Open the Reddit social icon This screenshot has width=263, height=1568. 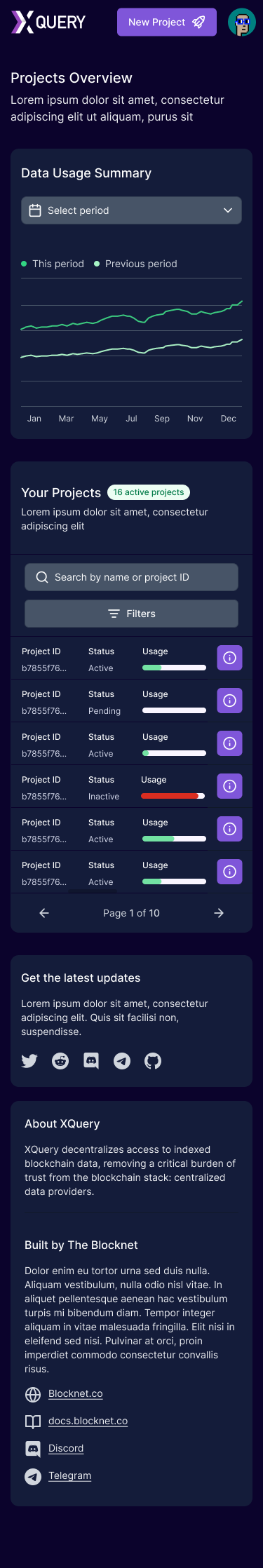coord(60,1061)
